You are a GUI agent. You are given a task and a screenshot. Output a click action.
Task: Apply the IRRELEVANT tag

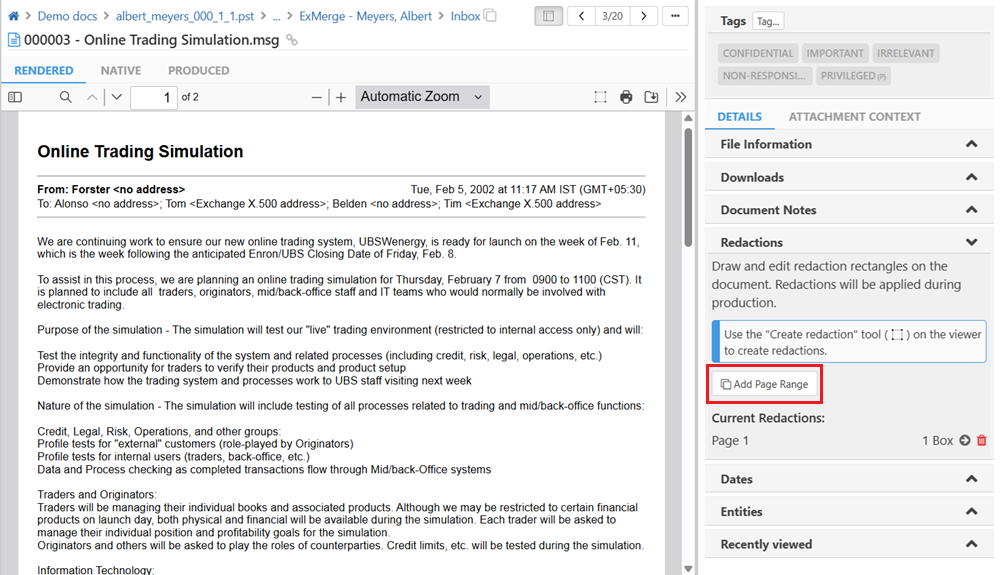905,54
